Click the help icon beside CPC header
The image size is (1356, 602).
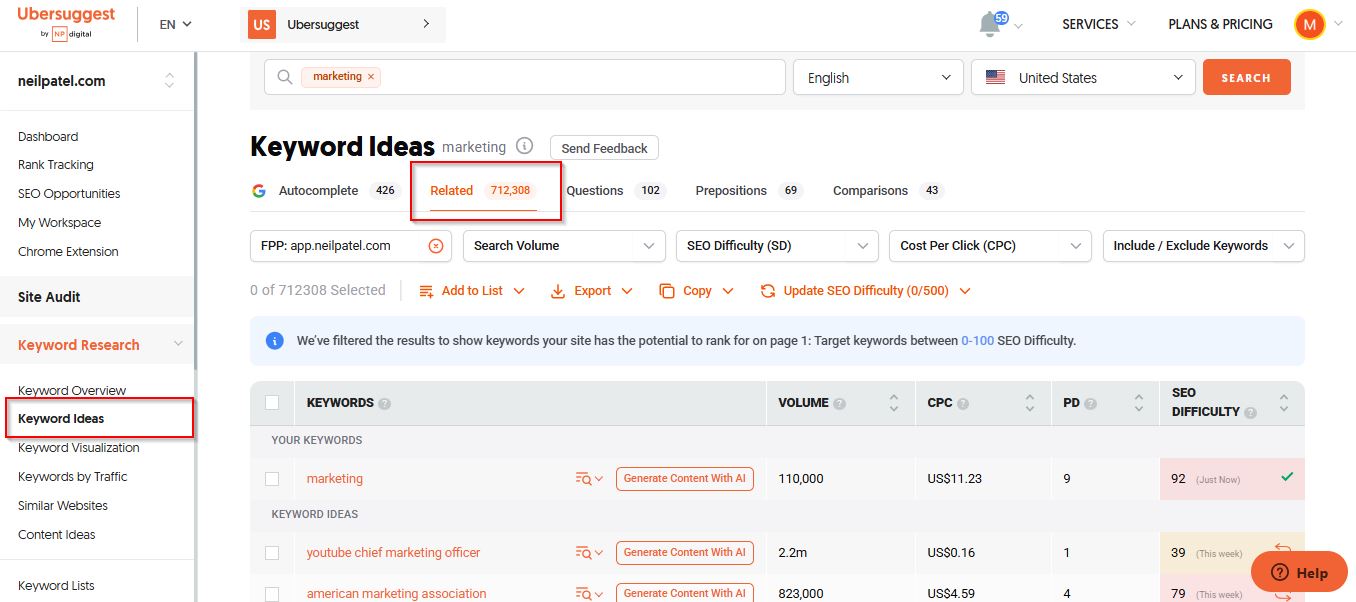point(963,403)
